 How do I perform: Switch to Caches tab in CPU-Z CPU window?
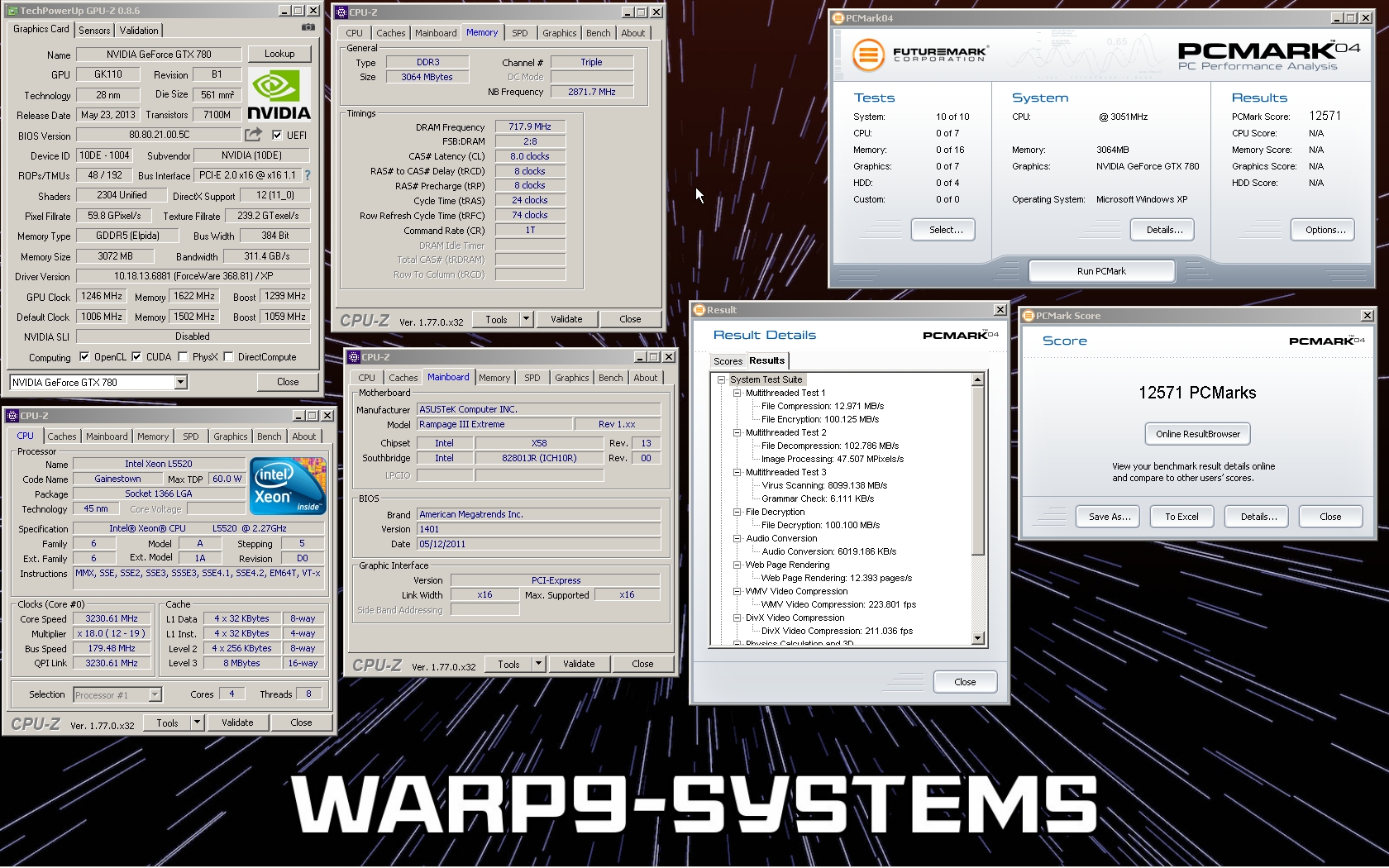(62, 436)
